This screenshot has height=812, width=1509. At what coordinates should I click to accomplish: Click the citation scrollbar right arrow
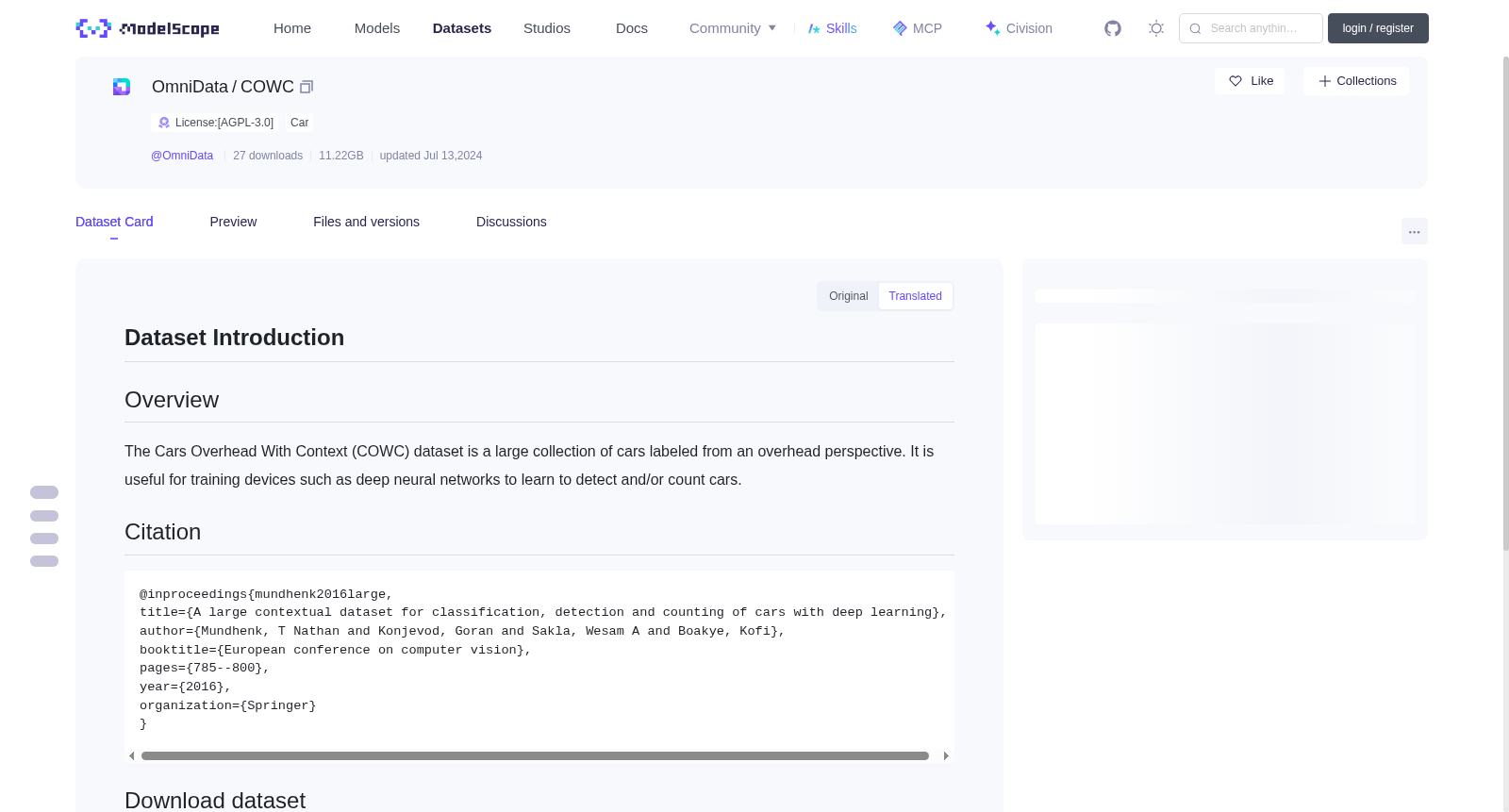click(946, 755)
